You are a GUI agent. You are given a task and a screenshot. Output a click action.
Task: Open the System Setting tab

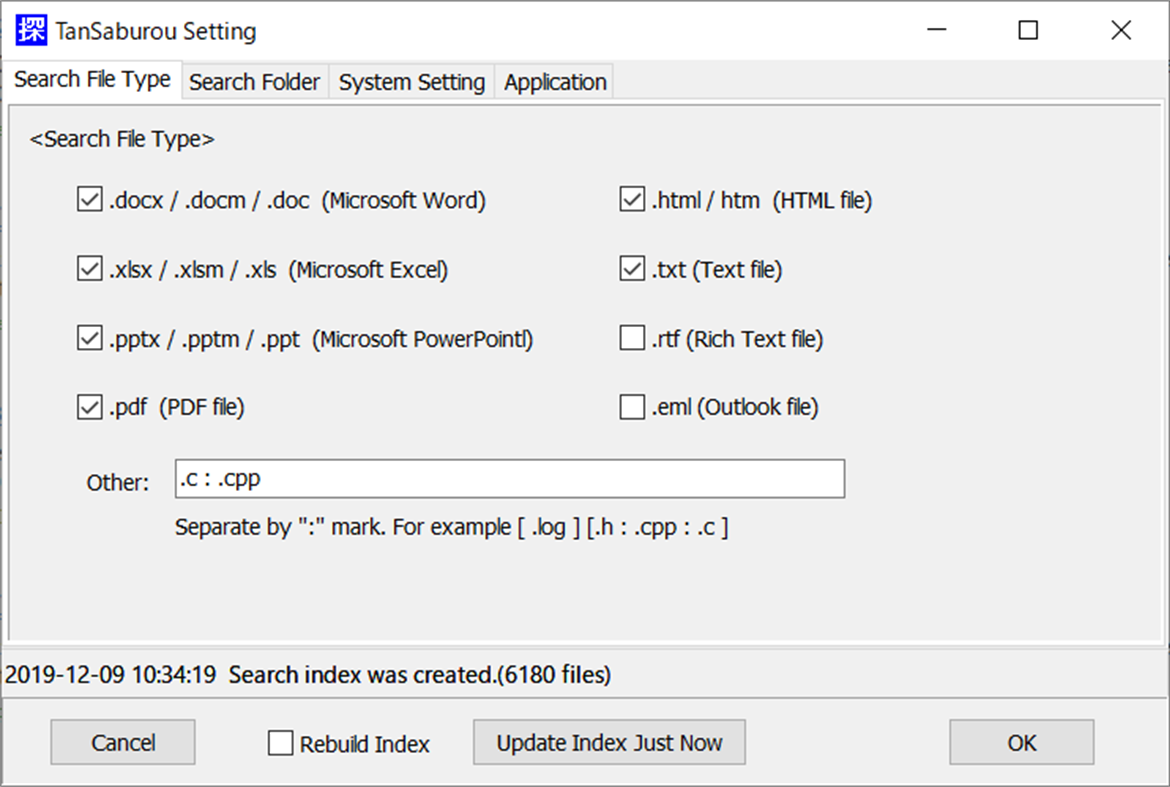[x=411, y=82]
